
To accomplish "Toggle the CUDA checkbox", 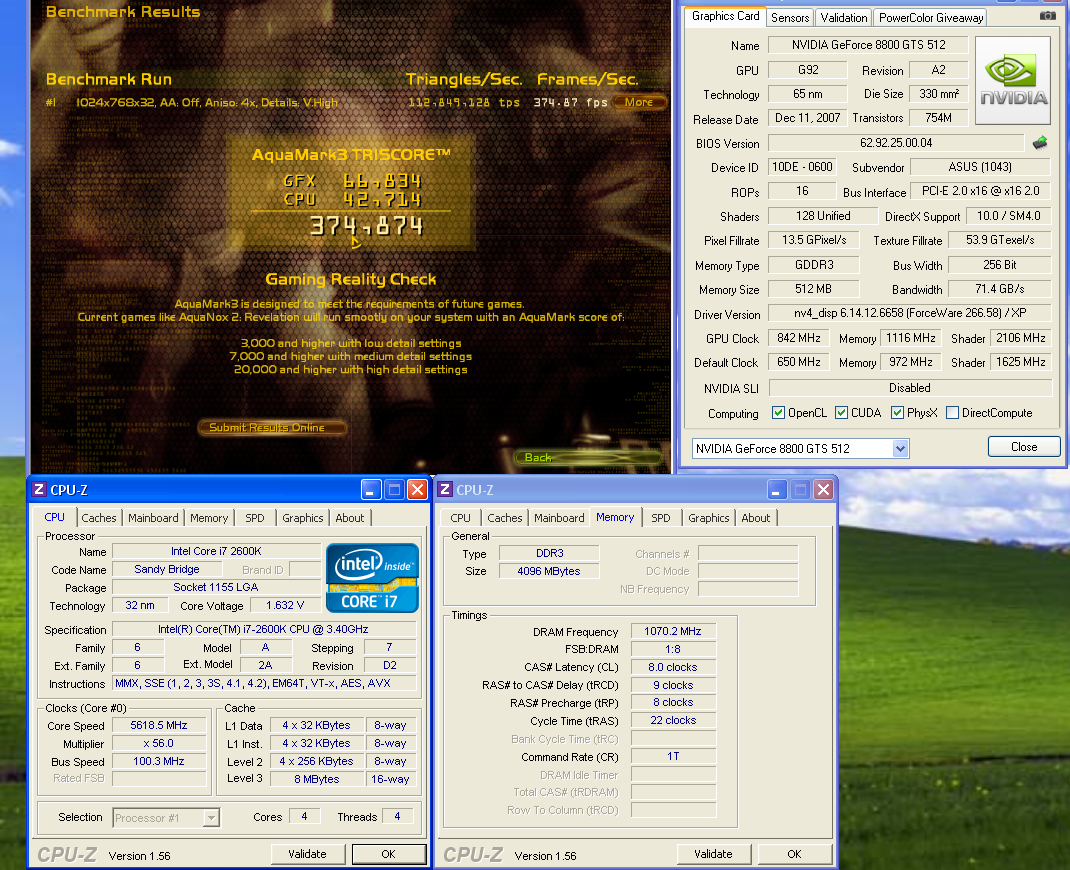I will click(x=841, y=413).
